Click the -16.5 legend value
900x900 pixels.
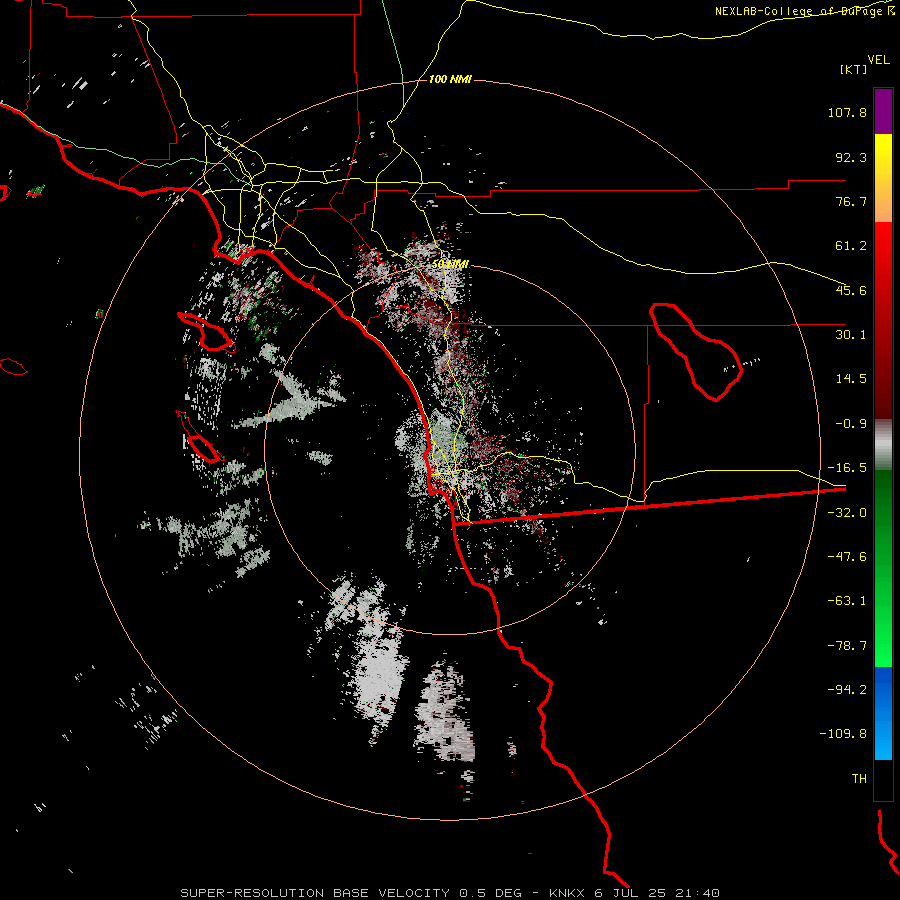847,468
